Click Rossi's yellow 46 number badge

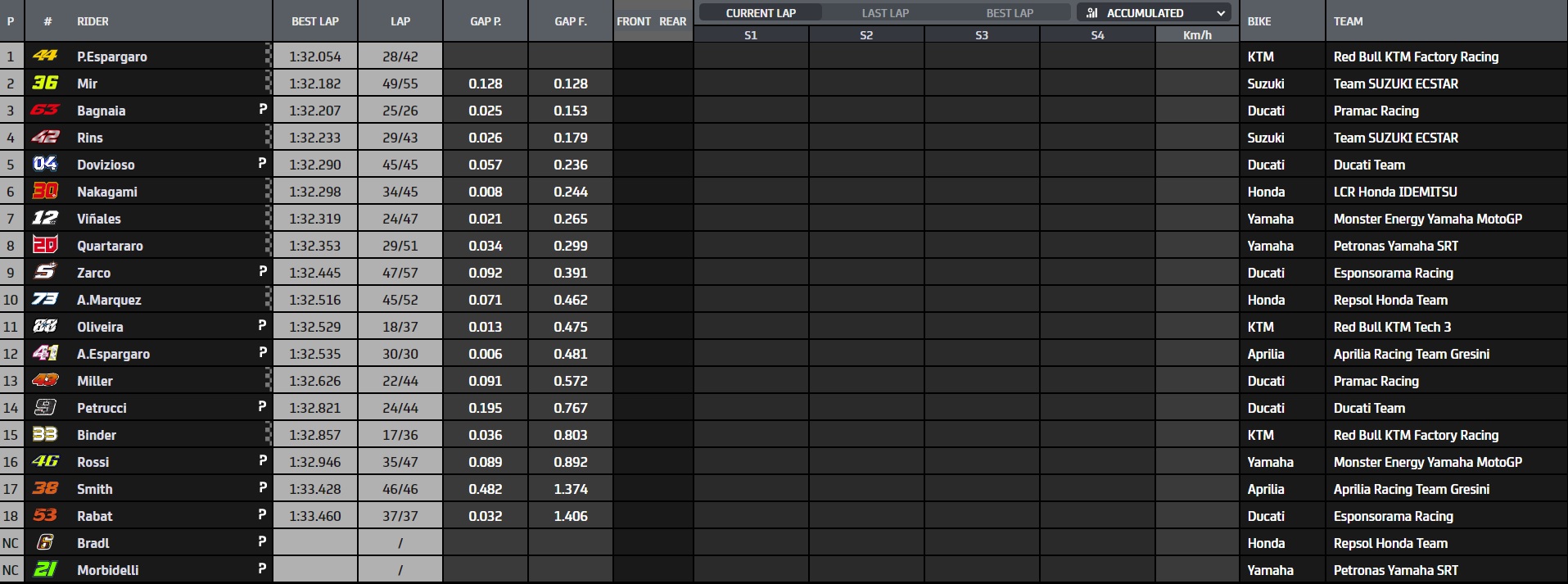(45, 461)
